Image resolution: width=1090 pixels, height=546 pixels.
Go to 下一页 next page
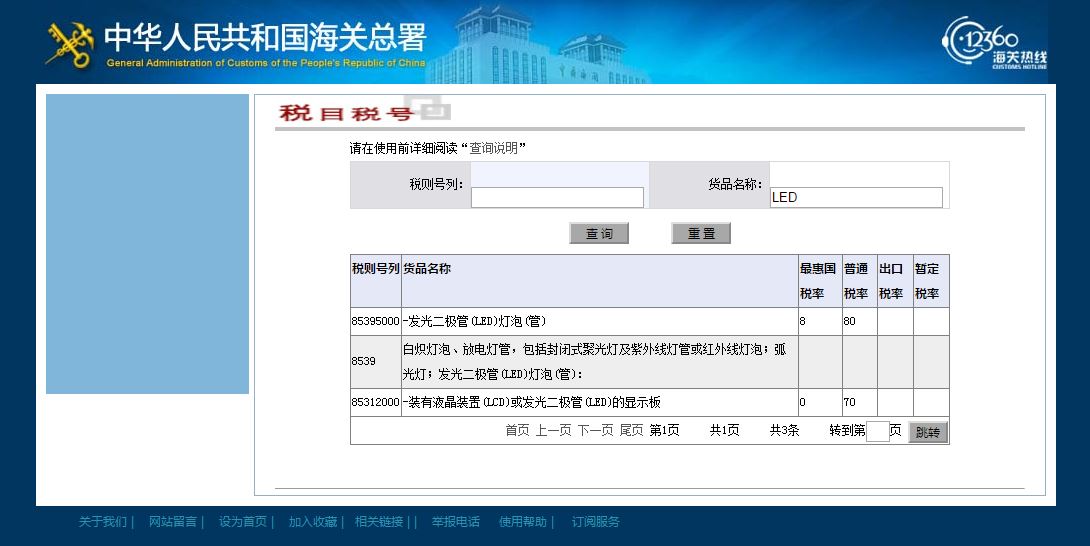(596, 431)
